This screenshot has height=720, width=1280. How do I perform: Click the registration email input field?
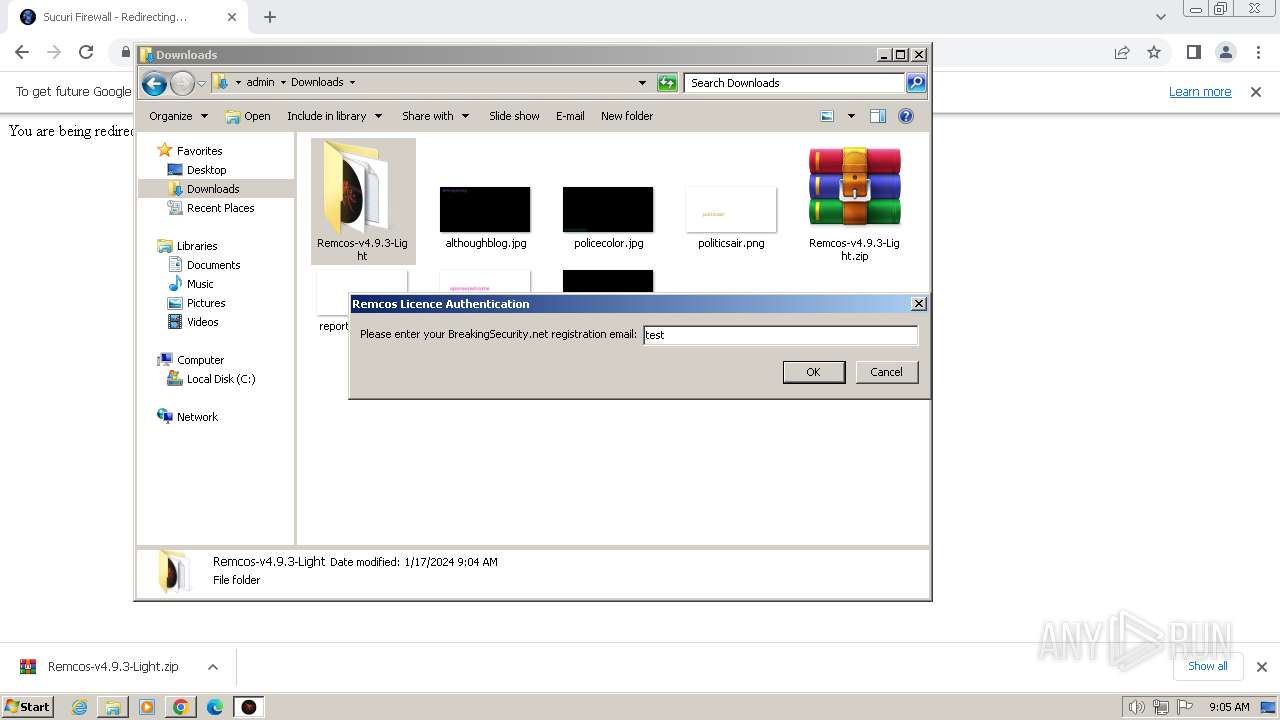tap(780, 335)
